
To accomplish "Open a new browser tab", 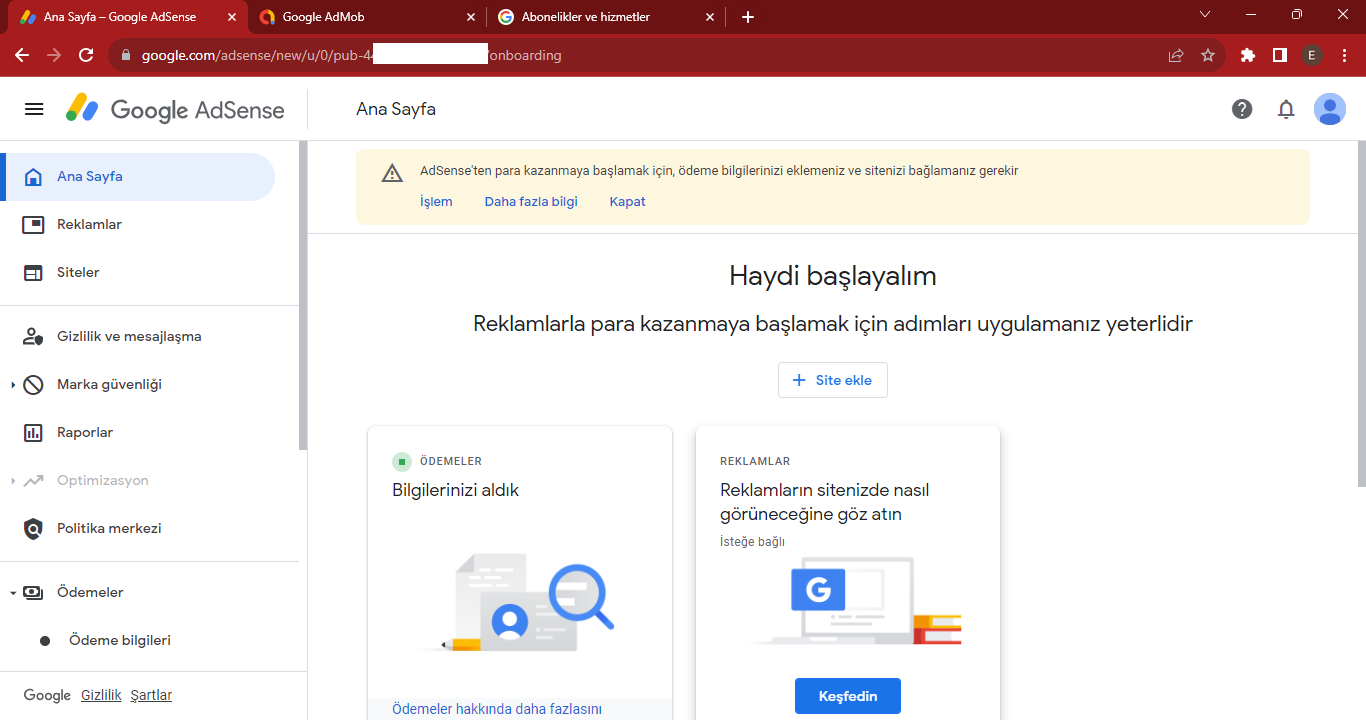I will pos(748,17).
